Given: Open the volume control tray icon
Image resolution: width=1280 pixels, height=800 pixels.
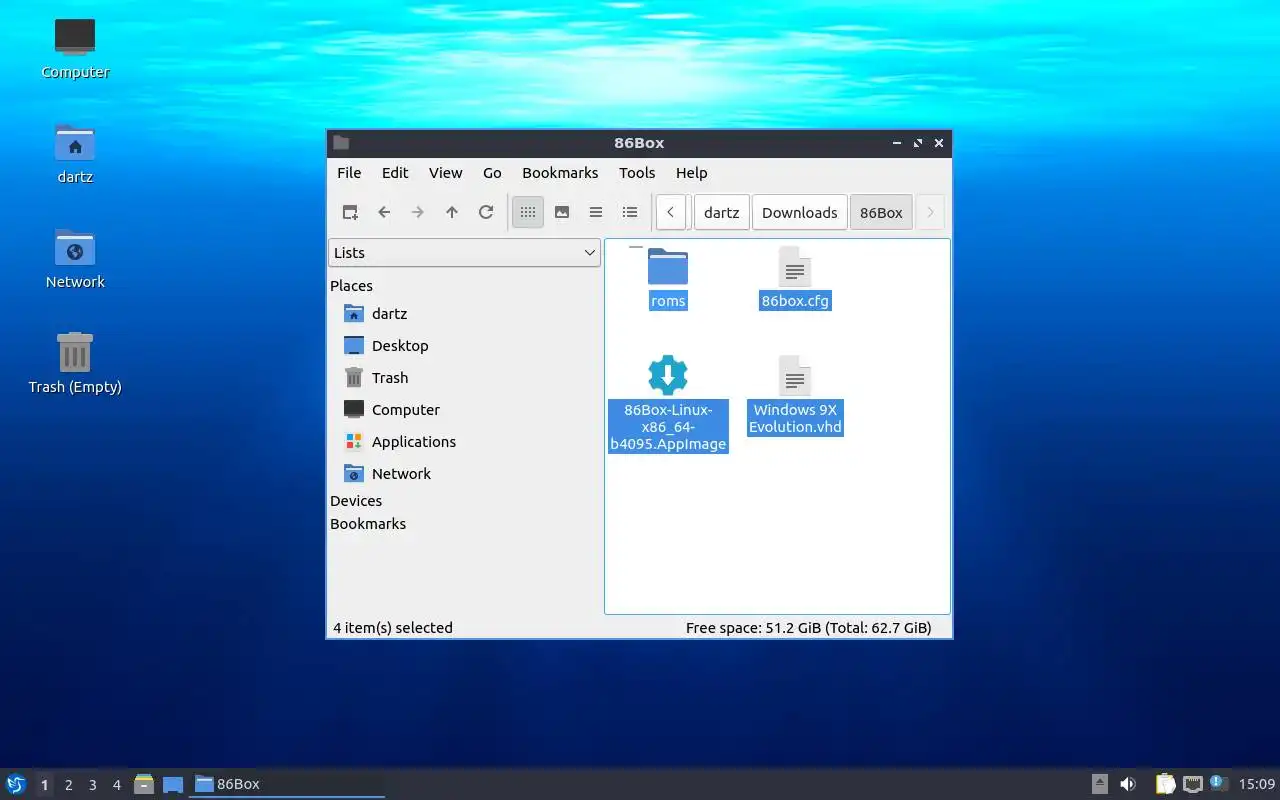Looking at the screenshot, I should coord(1128,784).
